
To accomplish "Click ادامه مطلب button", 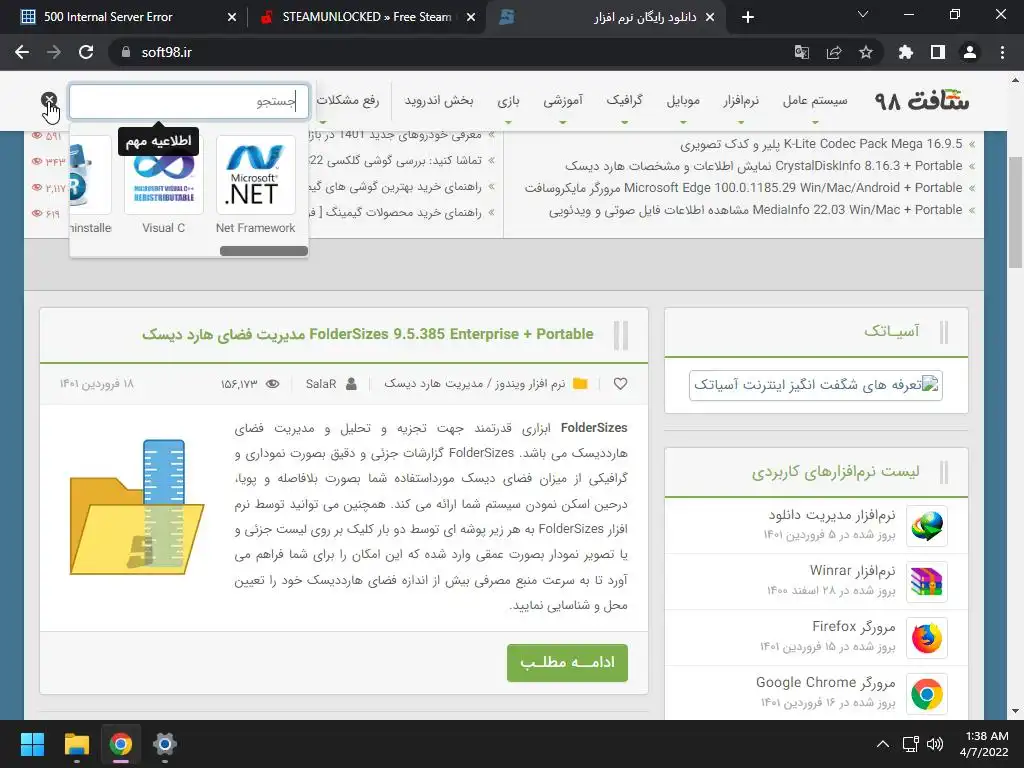I will click(x=567, y=663).
